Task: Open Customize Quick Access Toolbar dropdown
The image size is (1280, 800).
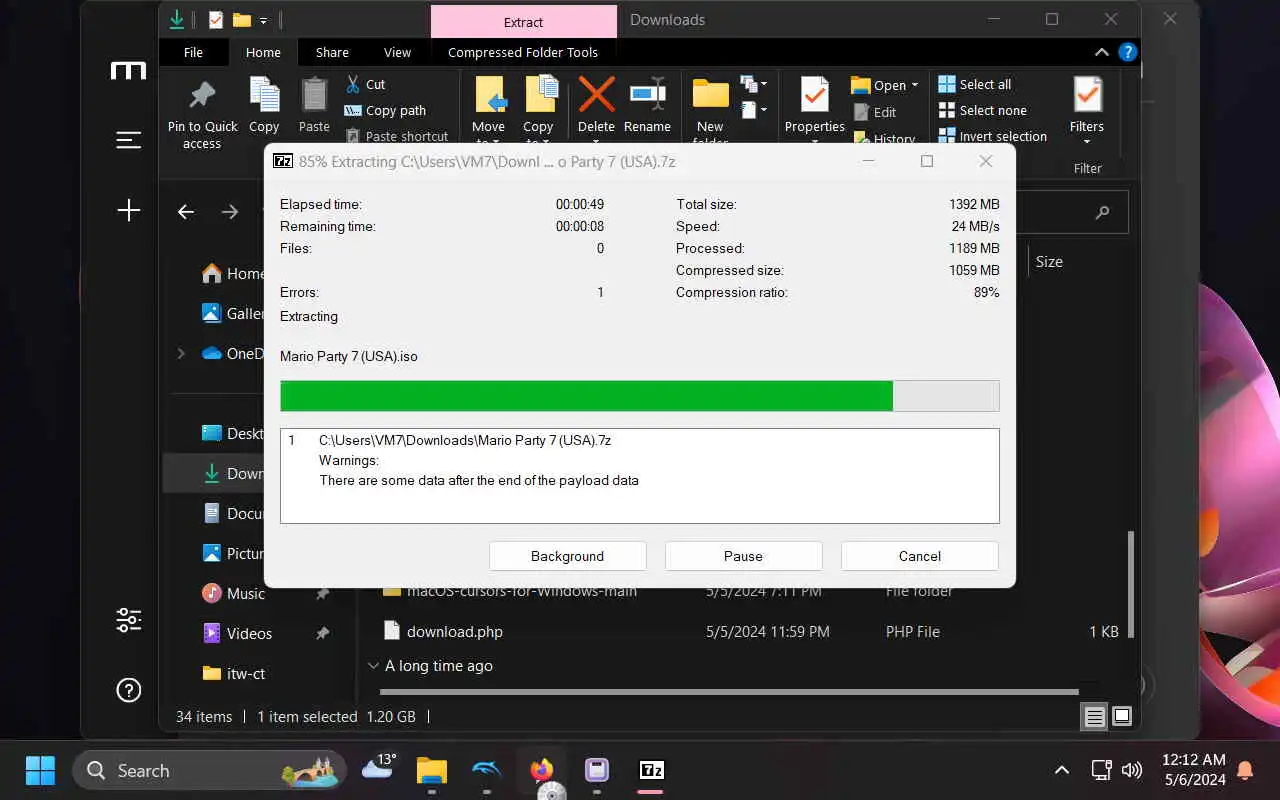Action: (x=263, y=19)
